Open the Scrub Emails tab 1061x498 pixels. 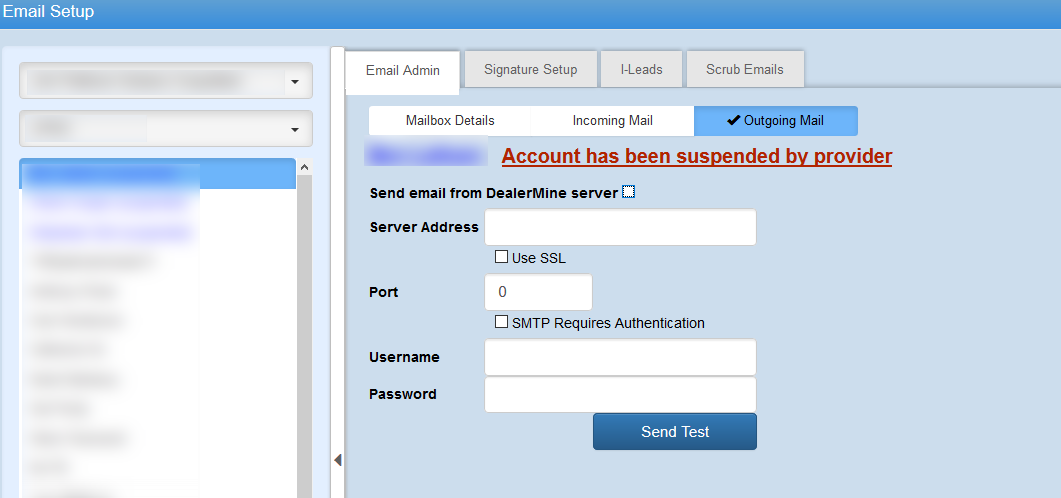pos(745,69)
